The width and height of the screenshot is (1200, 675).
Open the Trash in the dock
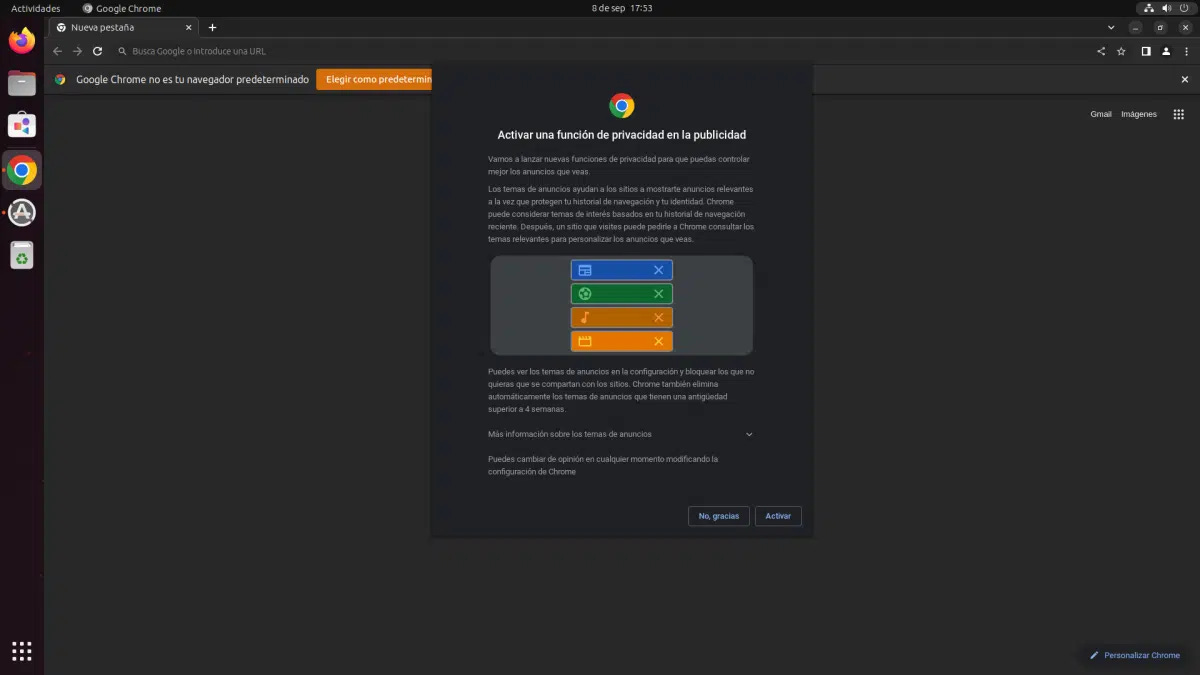coord(22,255)
